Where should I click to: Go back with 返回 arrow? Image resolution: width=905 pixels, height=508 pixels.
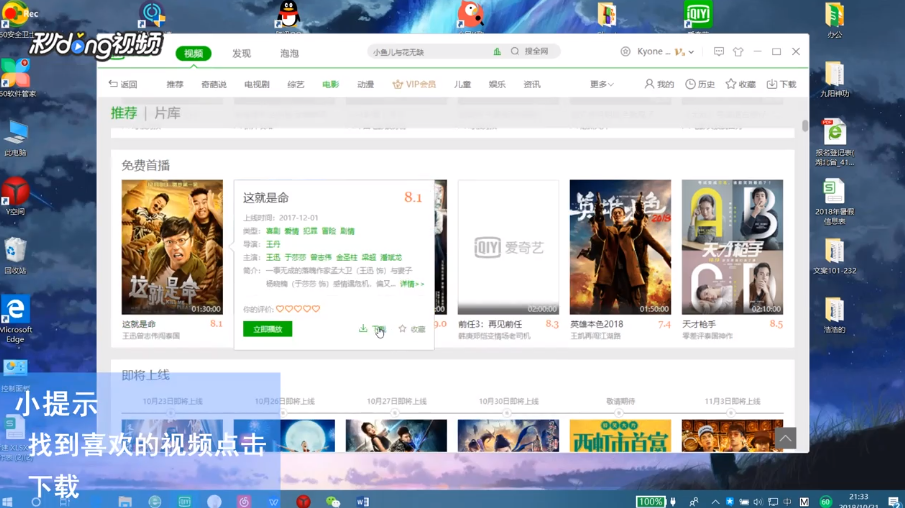point(123,84)
